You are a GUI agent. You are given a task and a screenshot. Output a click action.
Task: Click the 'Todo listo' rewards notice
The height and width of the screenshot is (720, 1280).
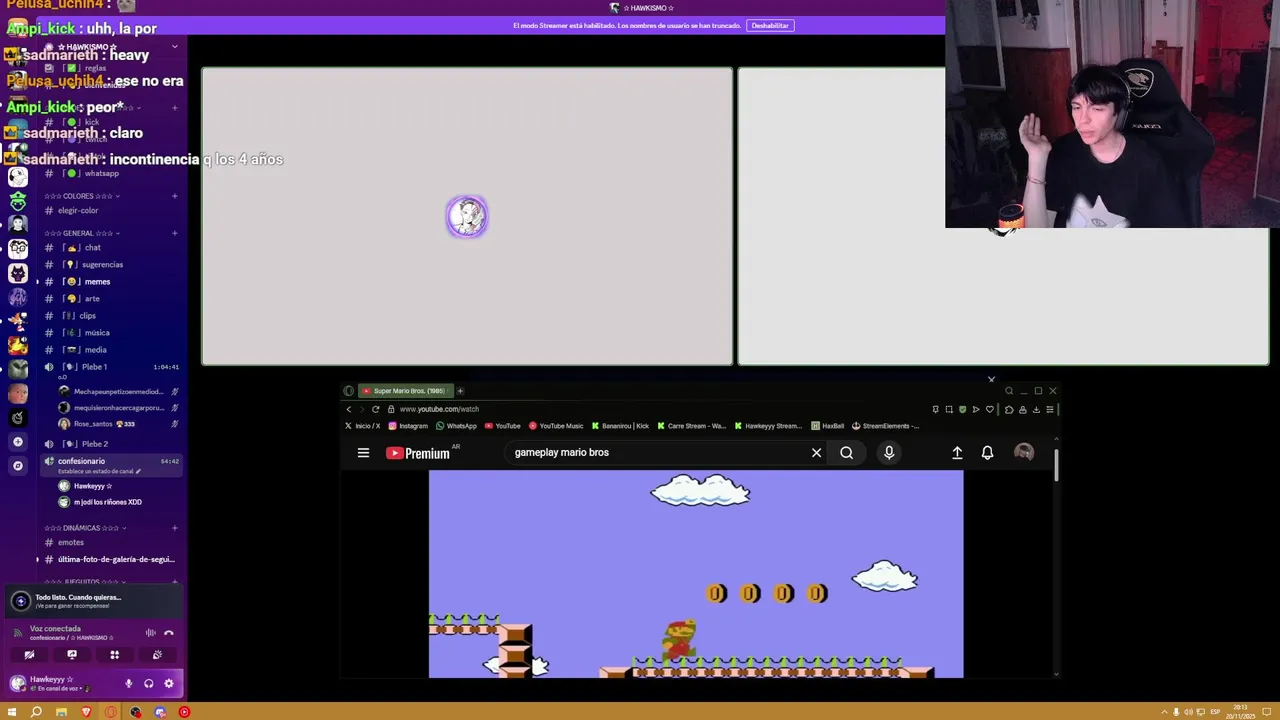click(94, 601)
